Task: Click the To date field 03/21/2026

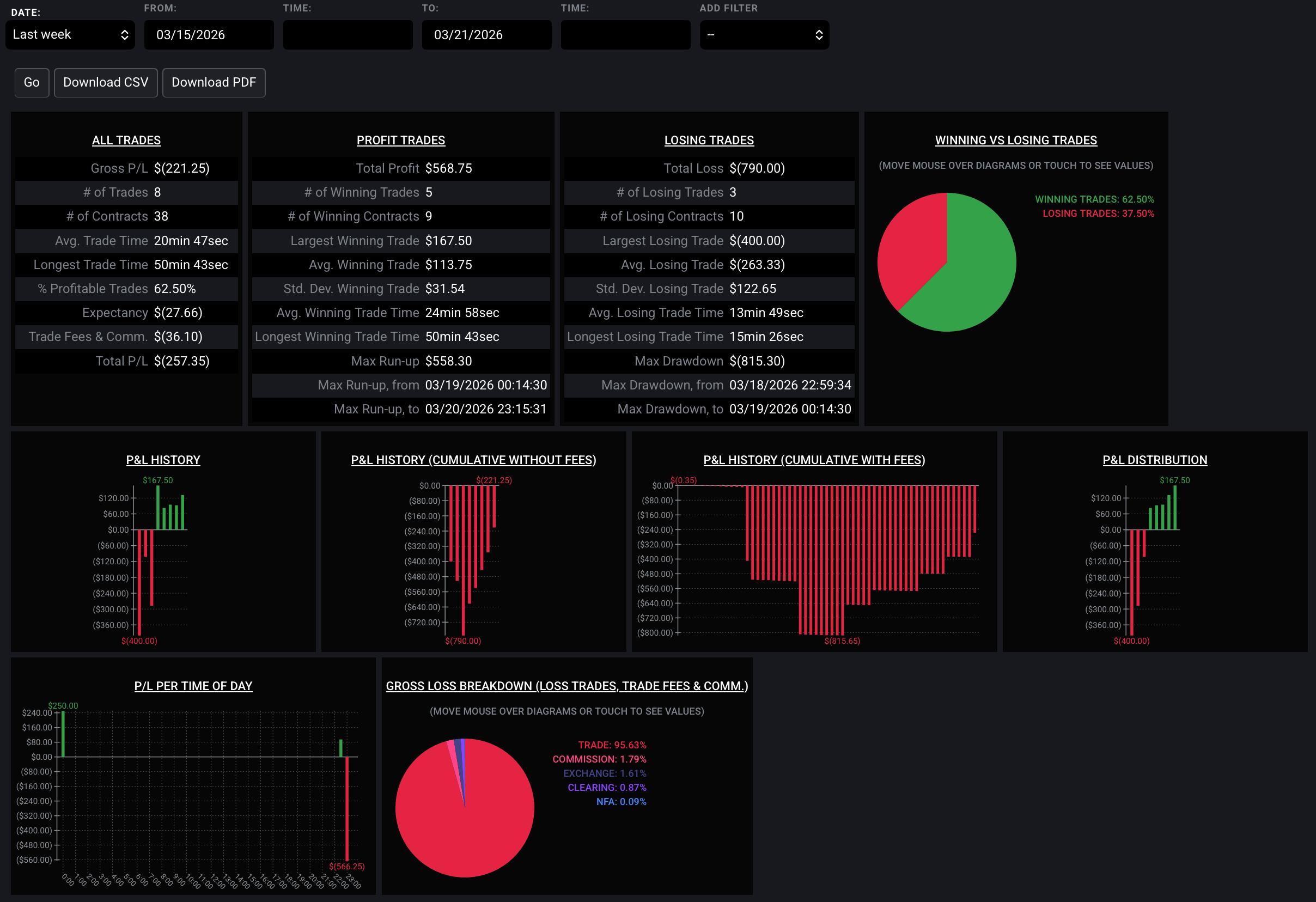Action: (486, 35)
